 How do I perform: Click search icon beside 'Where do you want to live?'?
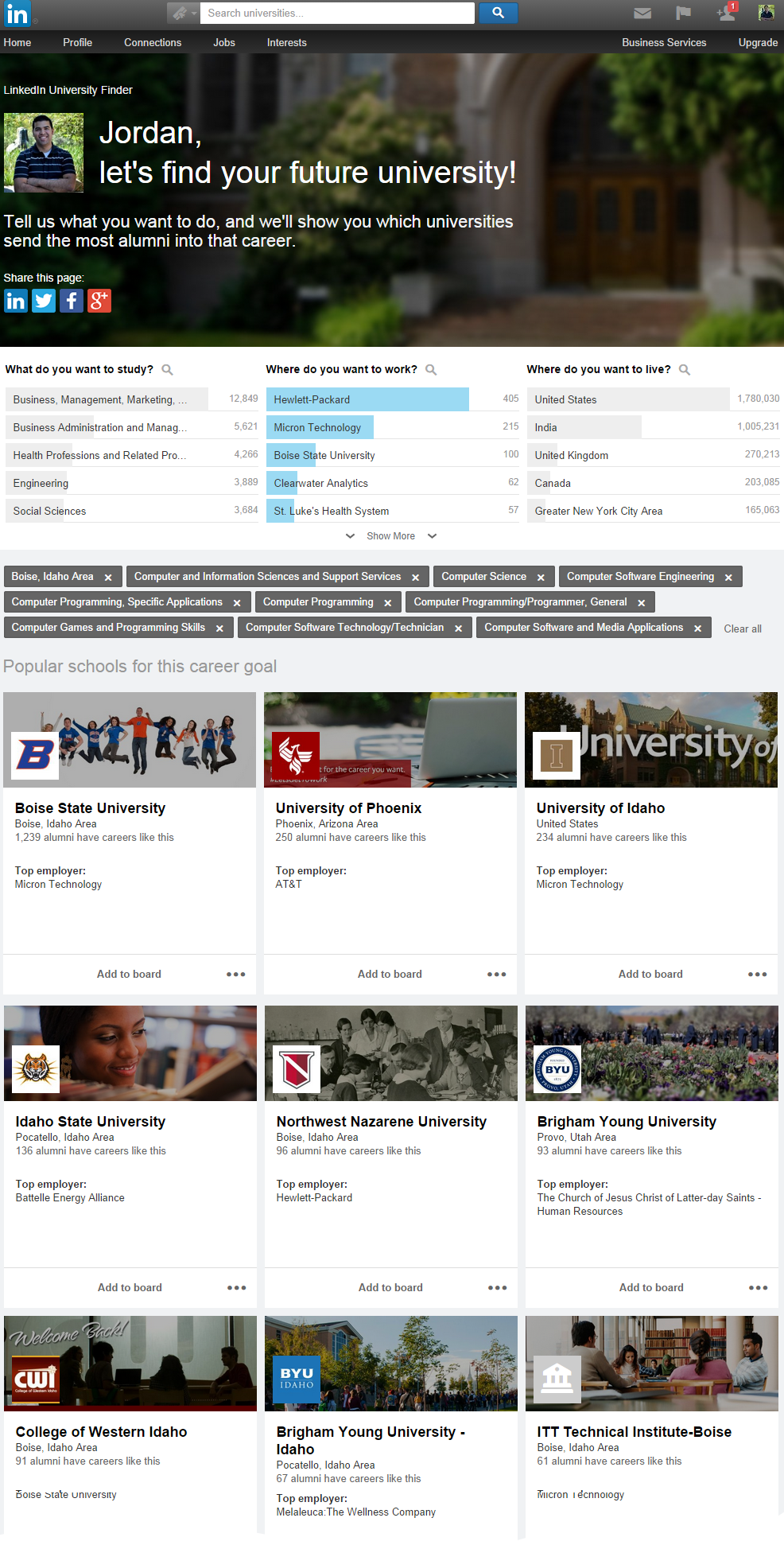pos(685,369)
